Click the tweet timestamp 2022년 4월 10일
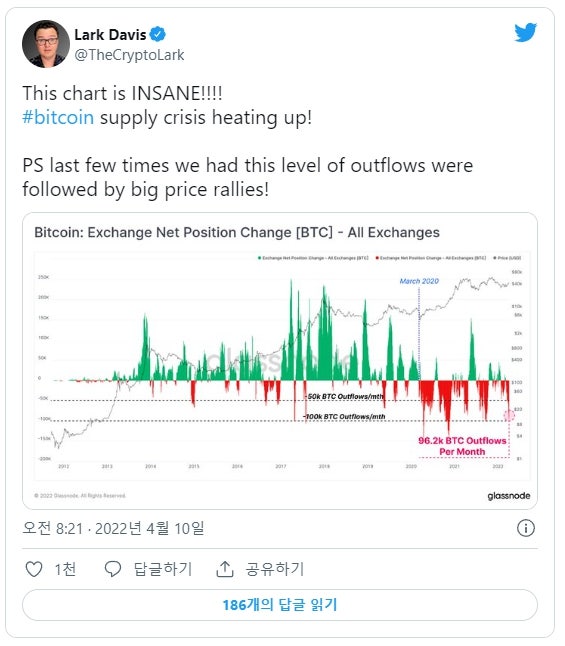Screen dimensions: 565x646 tap(150, 528)
